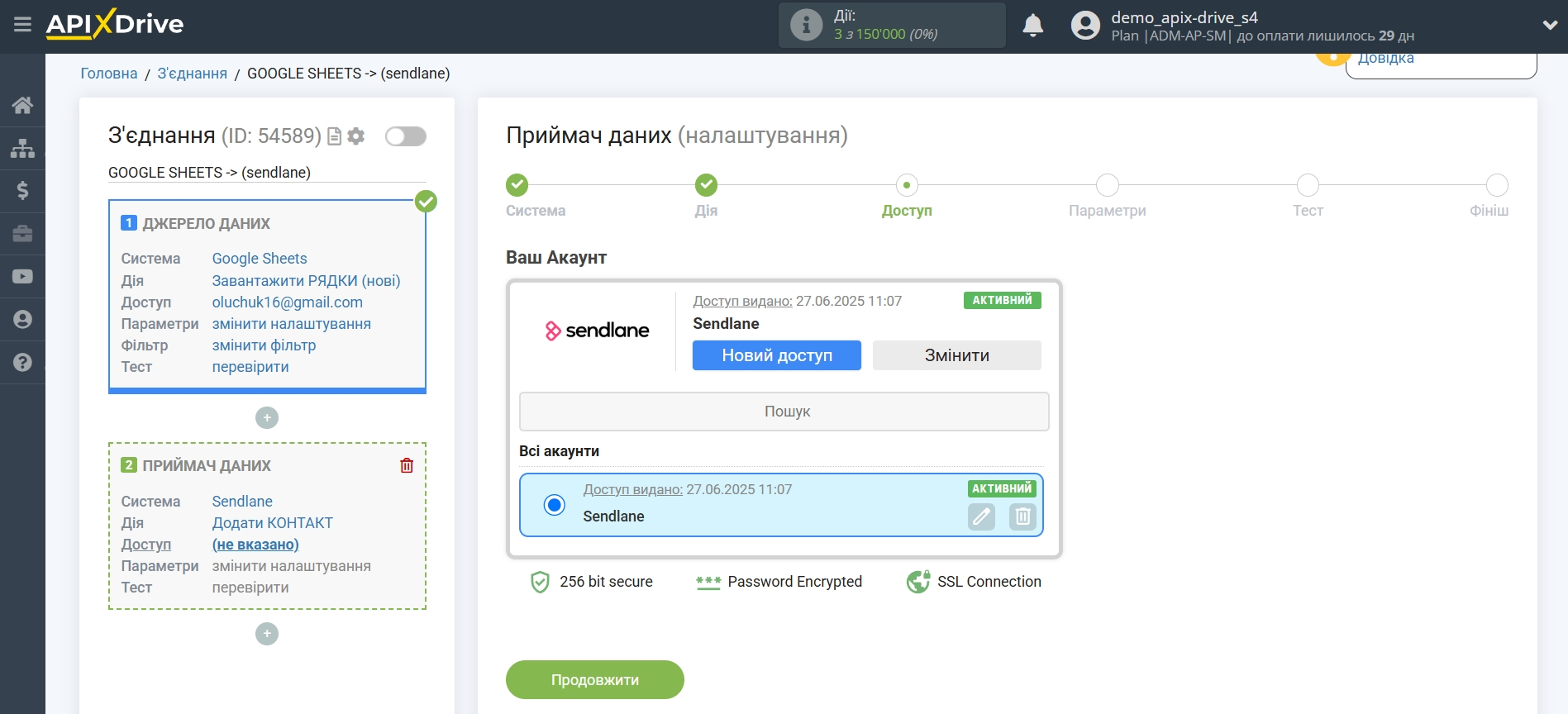Open the home sidebar icon
The image size is (1568, 714).
click(x=22, y=105)
